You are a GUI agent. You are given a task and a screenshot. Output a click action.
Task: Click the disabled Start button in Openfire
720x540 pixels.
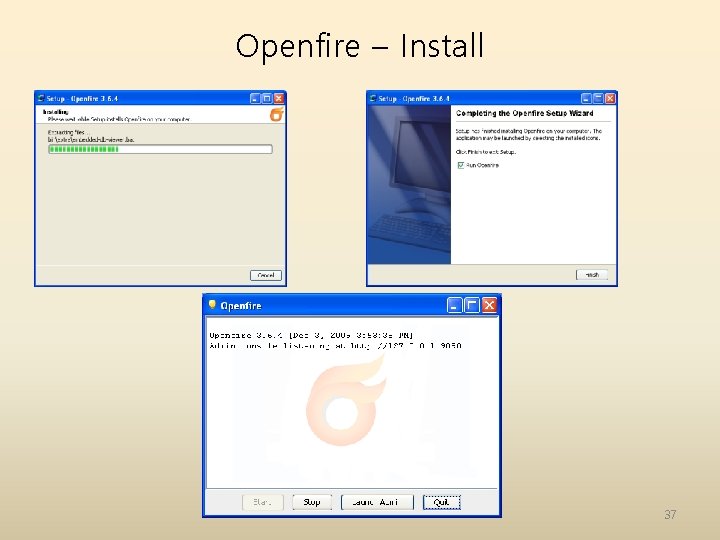pyautogui.click(x=263, y=502)
